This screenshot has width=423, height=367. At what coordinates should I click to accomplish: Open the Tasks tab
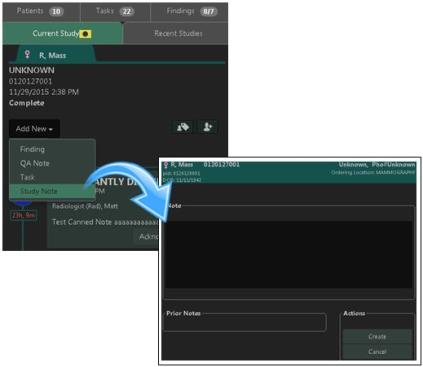pos(115,12)
